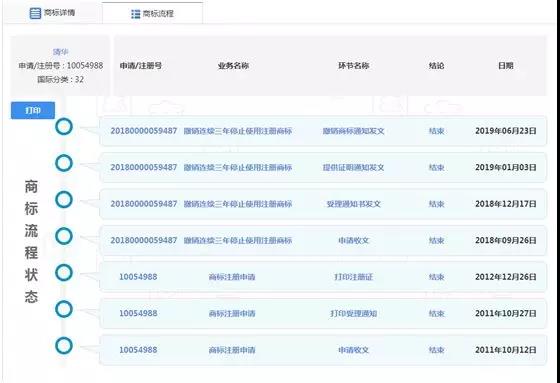Click 结束 in the 2019年01月03日 row
Viewport: 560px width, 383px height.
click(436, 168)
